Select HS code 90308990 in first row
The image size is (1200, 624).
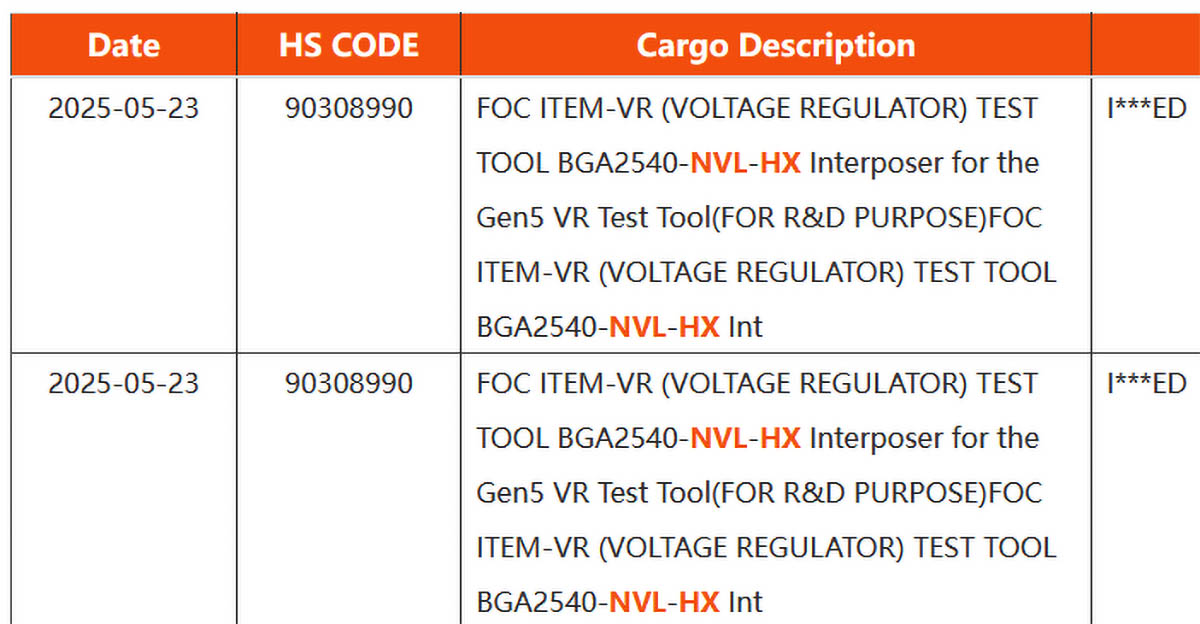pyautogui.click(x=348, y=108)
